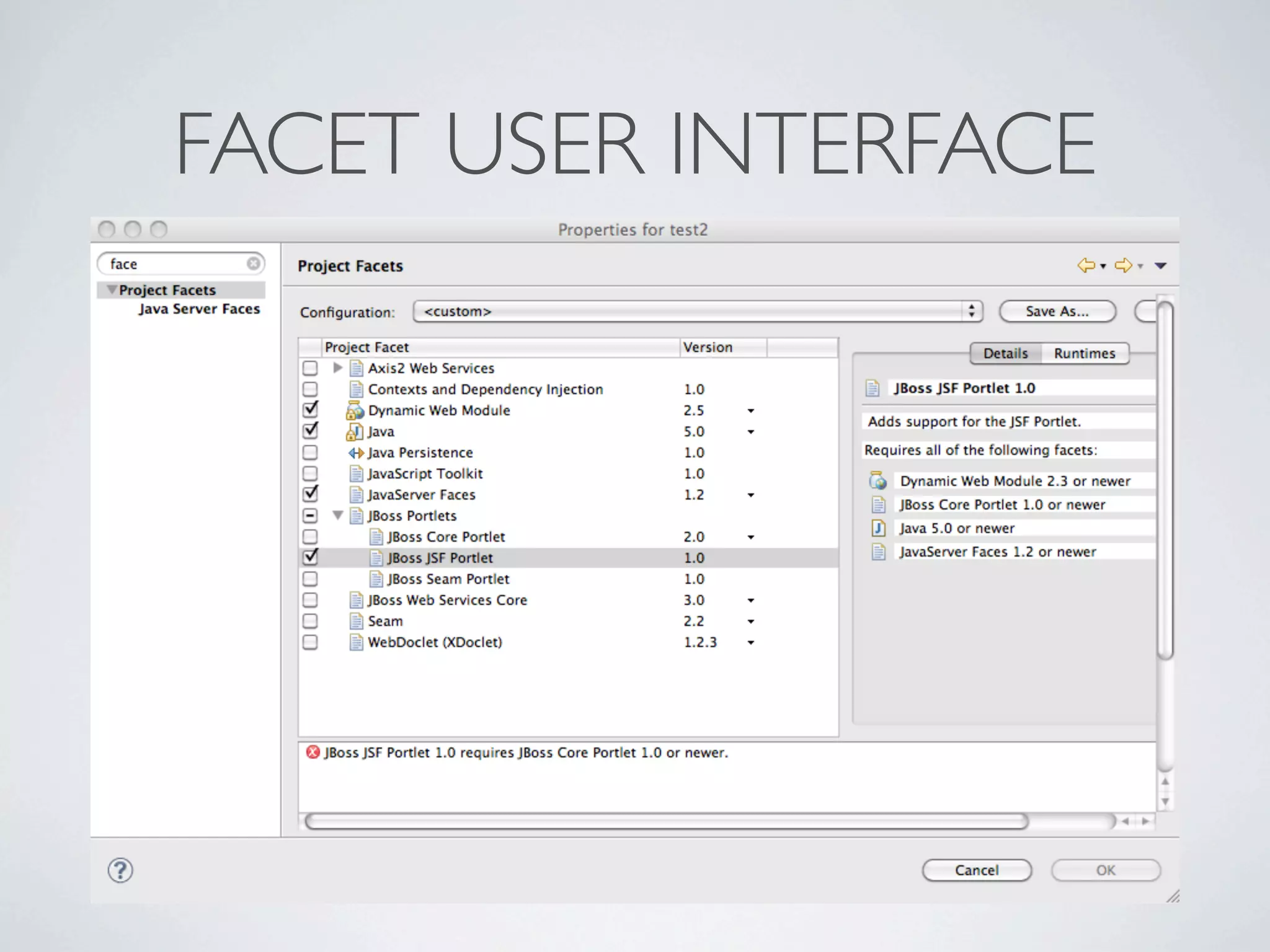Click the back navigation arrow icon

click(x=1085, y=266)
